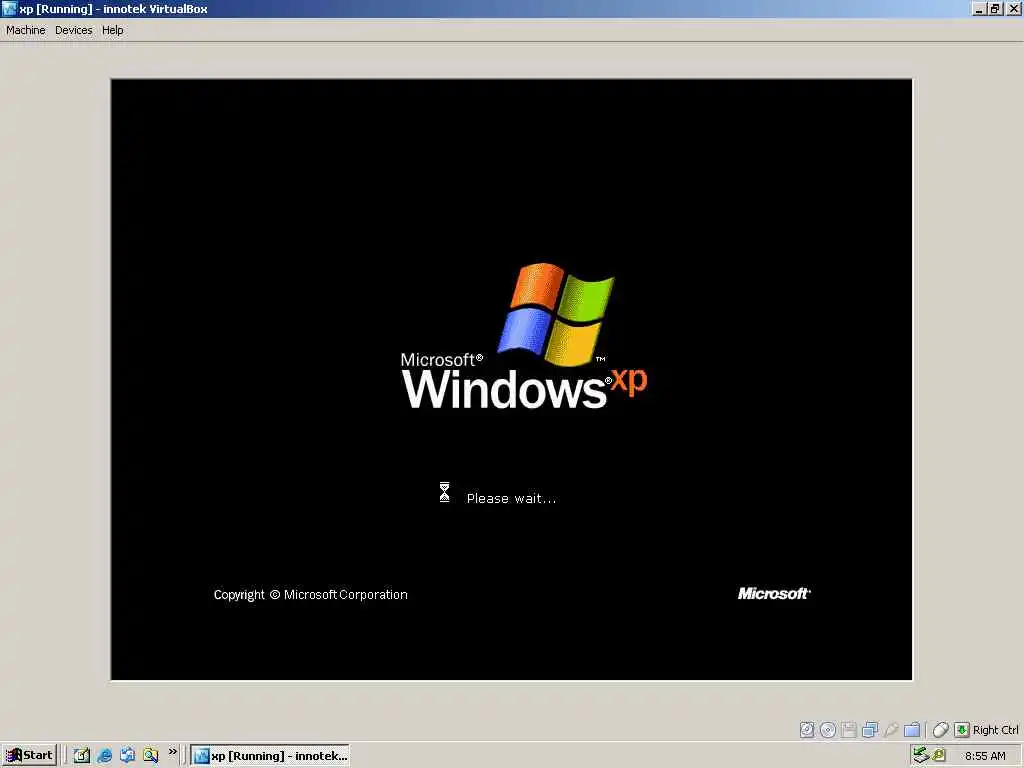
Task: Open the Machine menu
Action: click(x=25, y=30)
